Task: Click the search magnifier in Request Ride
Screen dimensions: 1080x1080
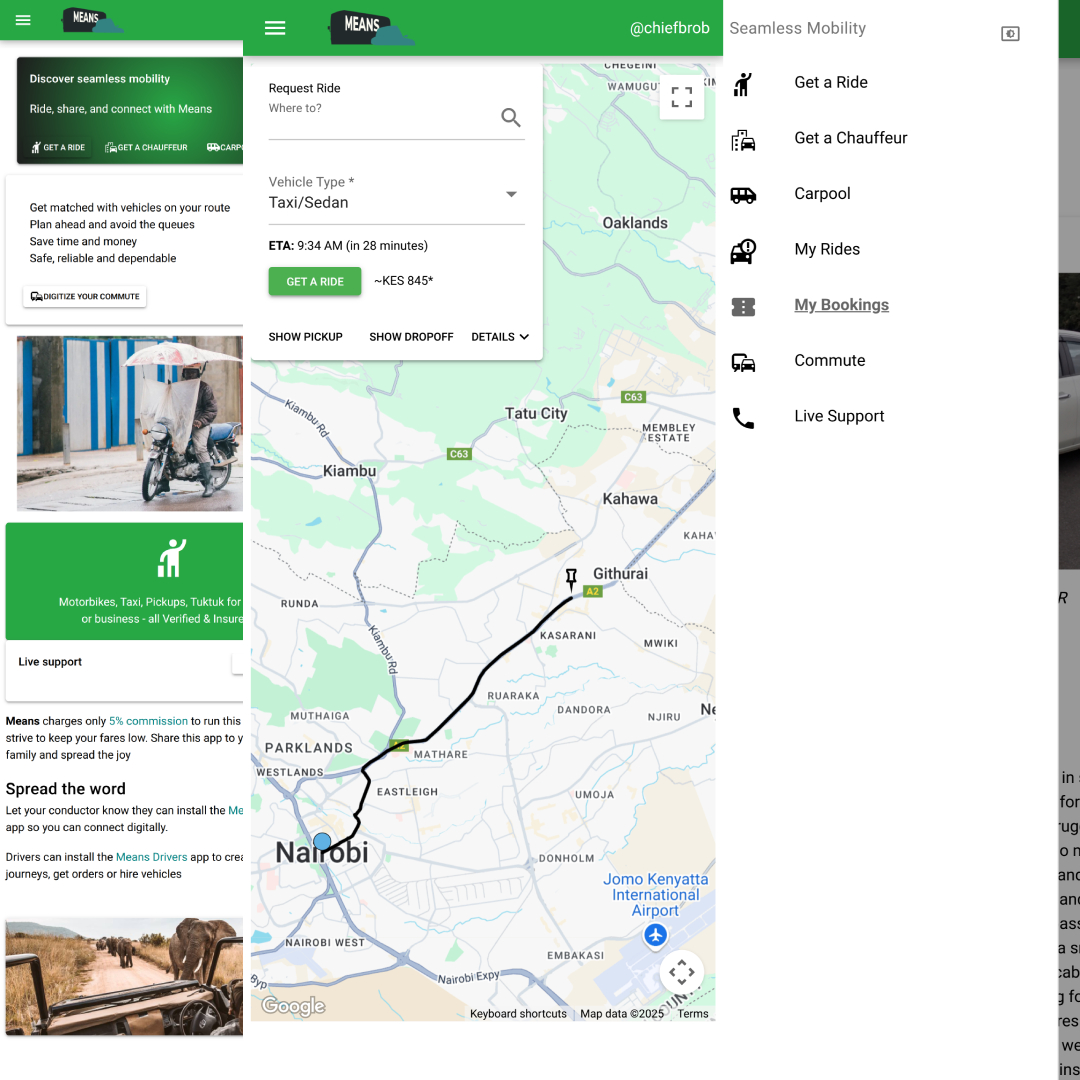Action: tap(511, 118)
